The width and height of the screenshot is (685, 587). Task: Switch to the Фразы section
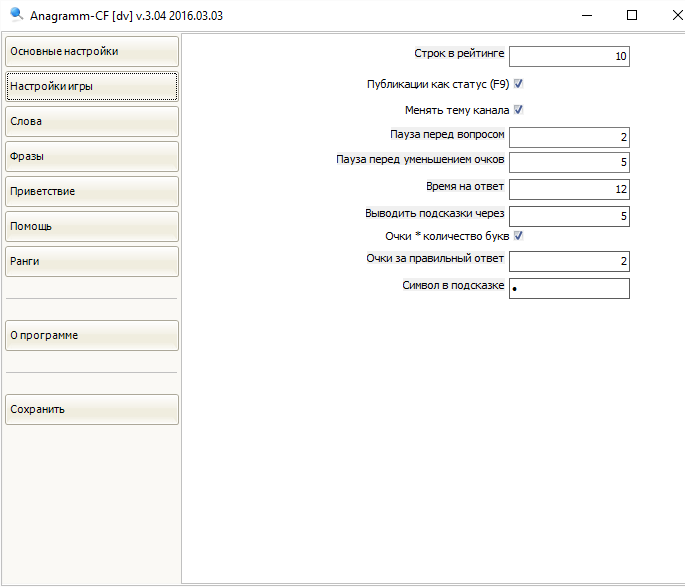[92, 157]
